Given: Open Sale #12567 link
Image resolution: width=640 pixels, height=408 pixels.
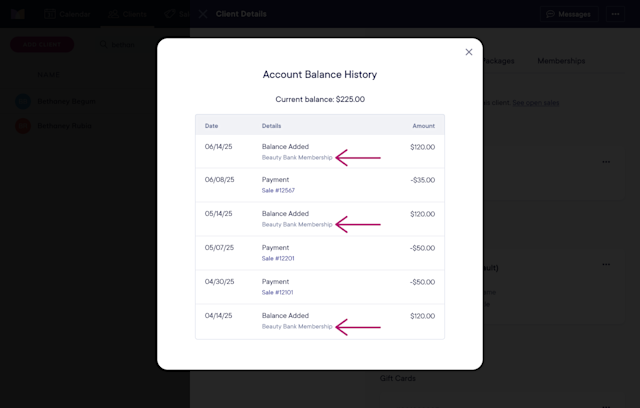Looking at the screenshot, I should point(278,191).
